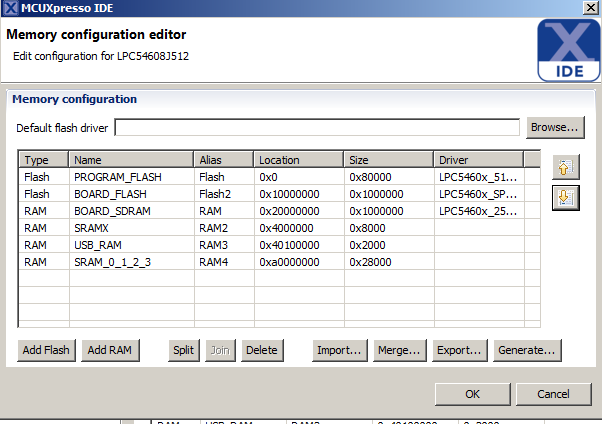Click the Driver column header
Image resolution: width=602 pixels, height=424 pixels.
point(478,160)
